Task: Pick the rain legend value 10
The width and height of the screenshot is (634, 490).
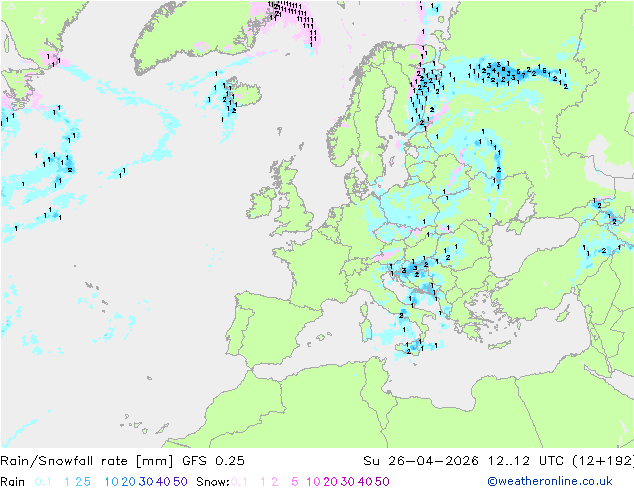Action: [x=112, y=482]
